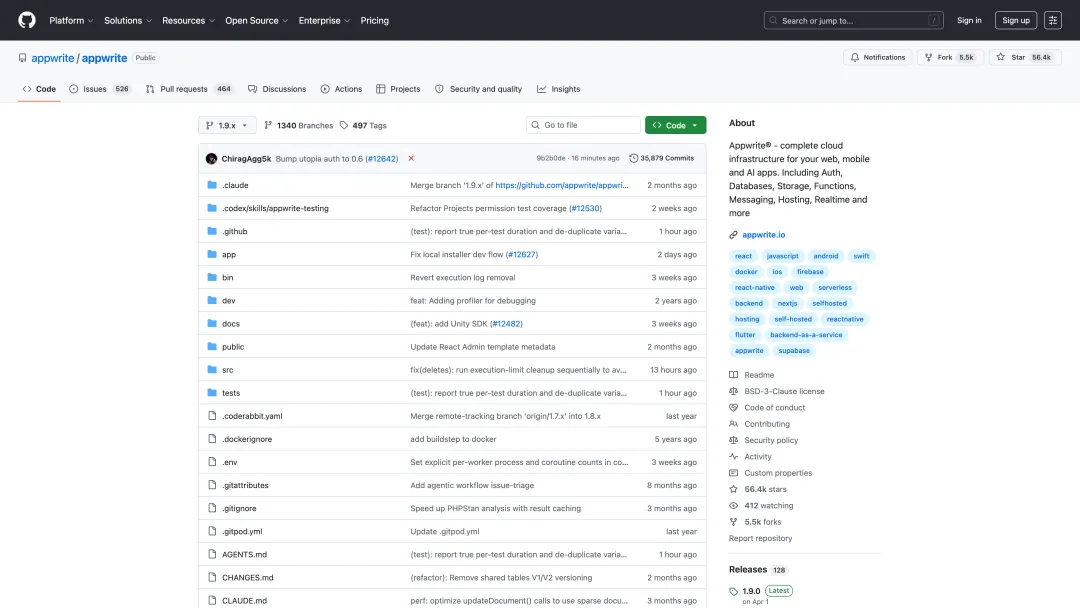The height and width of the screenshot is (608, 1080).
Task: Click the supabase topic tag
Action: point(794,350)
